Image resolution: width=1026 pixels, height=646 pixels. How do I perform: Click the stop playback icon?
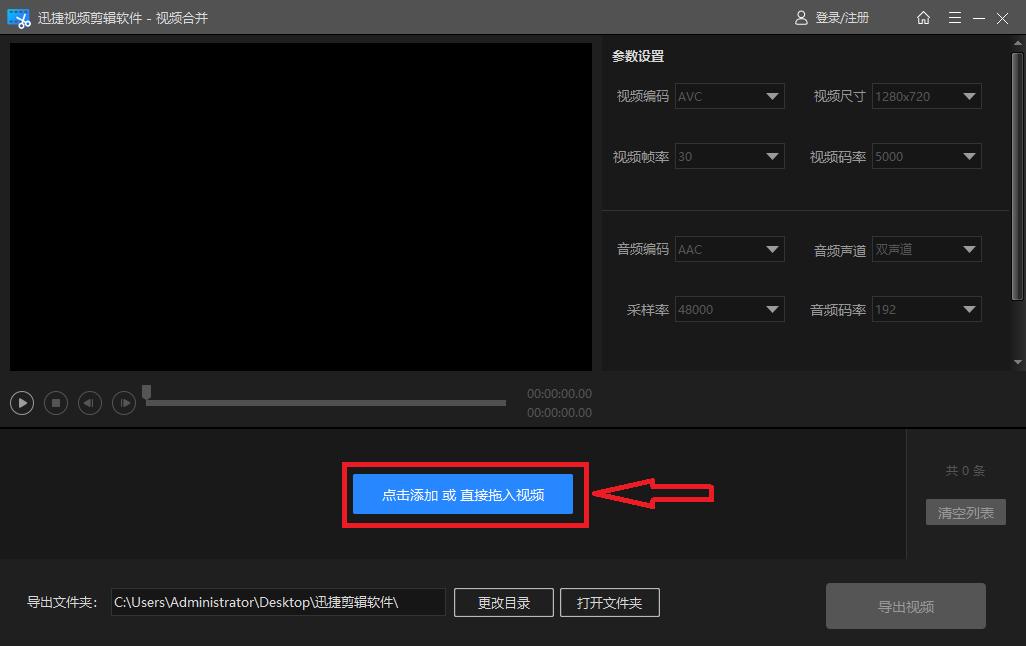(x=55, y=402)
